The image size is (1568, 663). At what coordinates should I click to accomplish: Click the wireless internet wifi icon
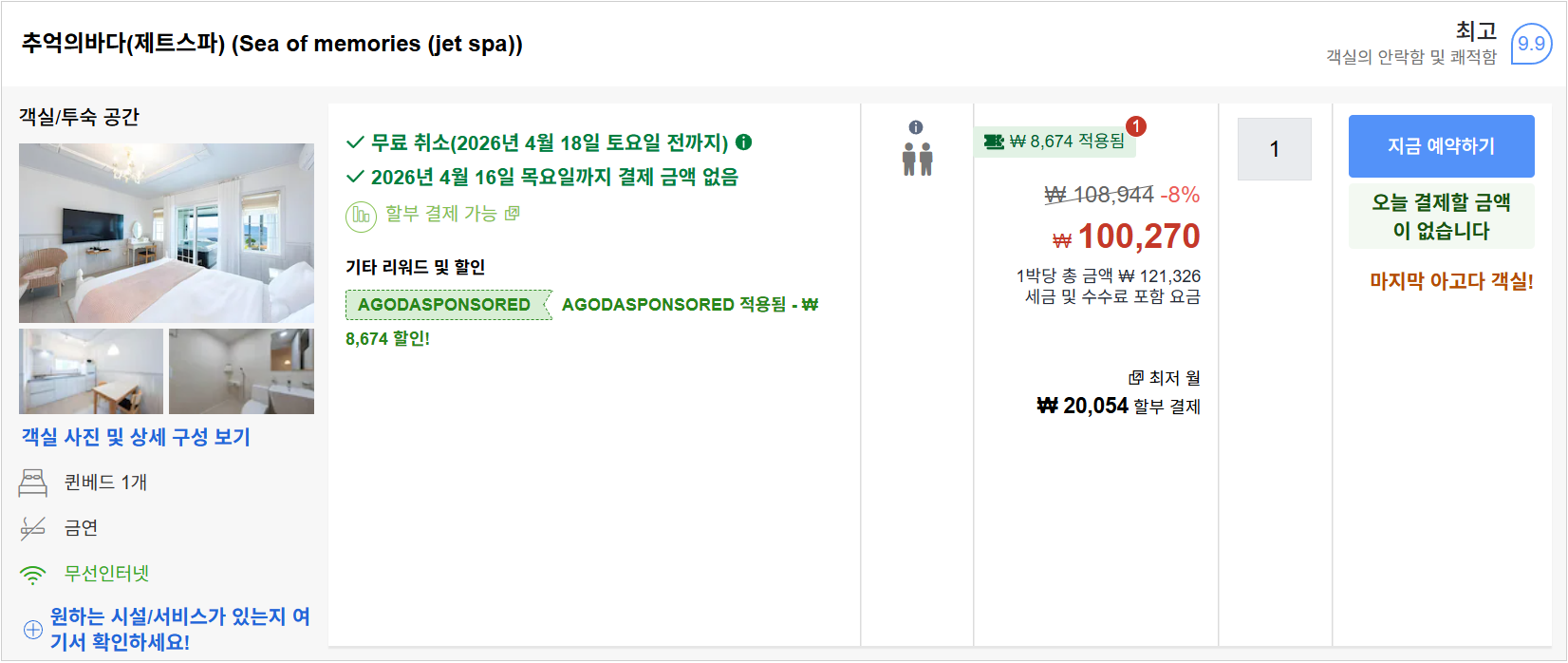33,575
